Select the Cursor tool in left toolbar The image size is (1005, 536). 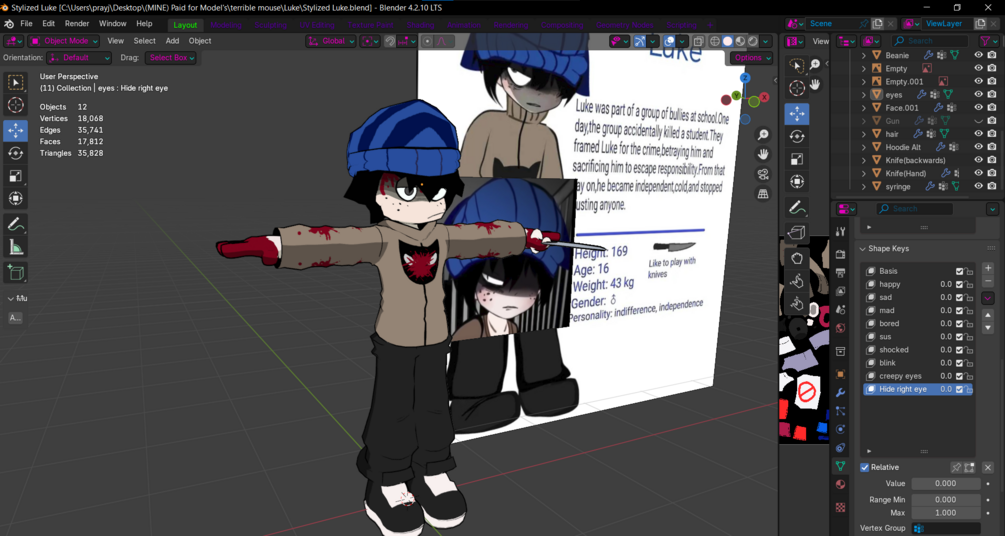coord(15,106)
